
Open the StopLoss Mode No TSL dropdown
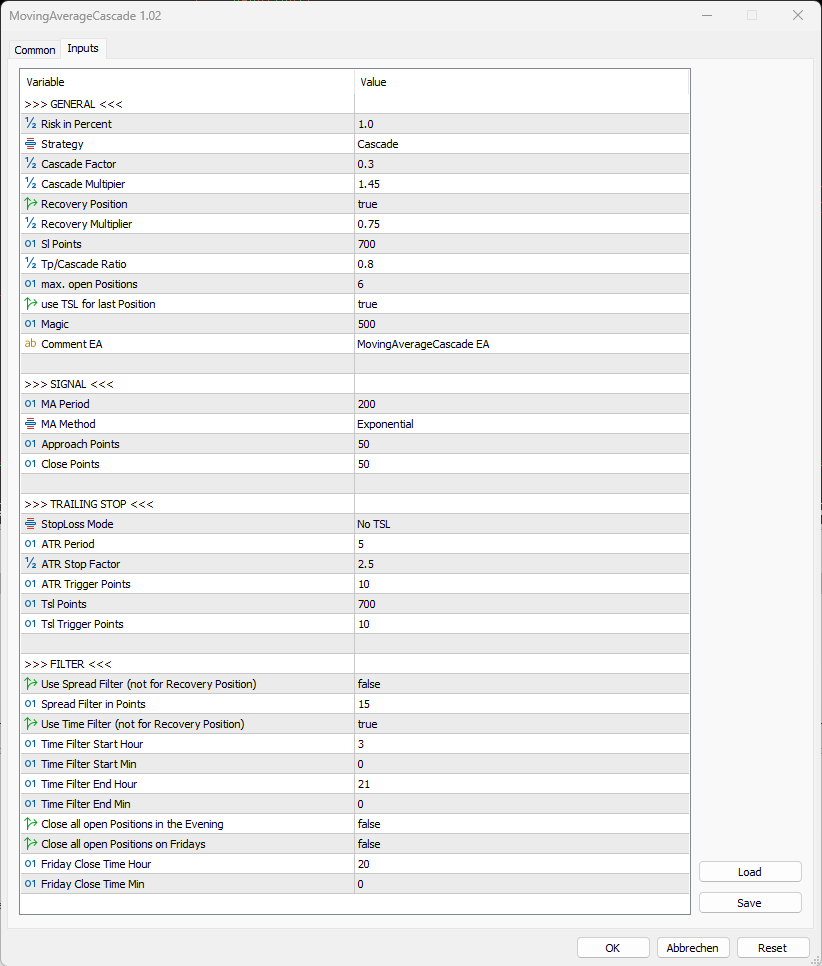click(x=520, y=524)
